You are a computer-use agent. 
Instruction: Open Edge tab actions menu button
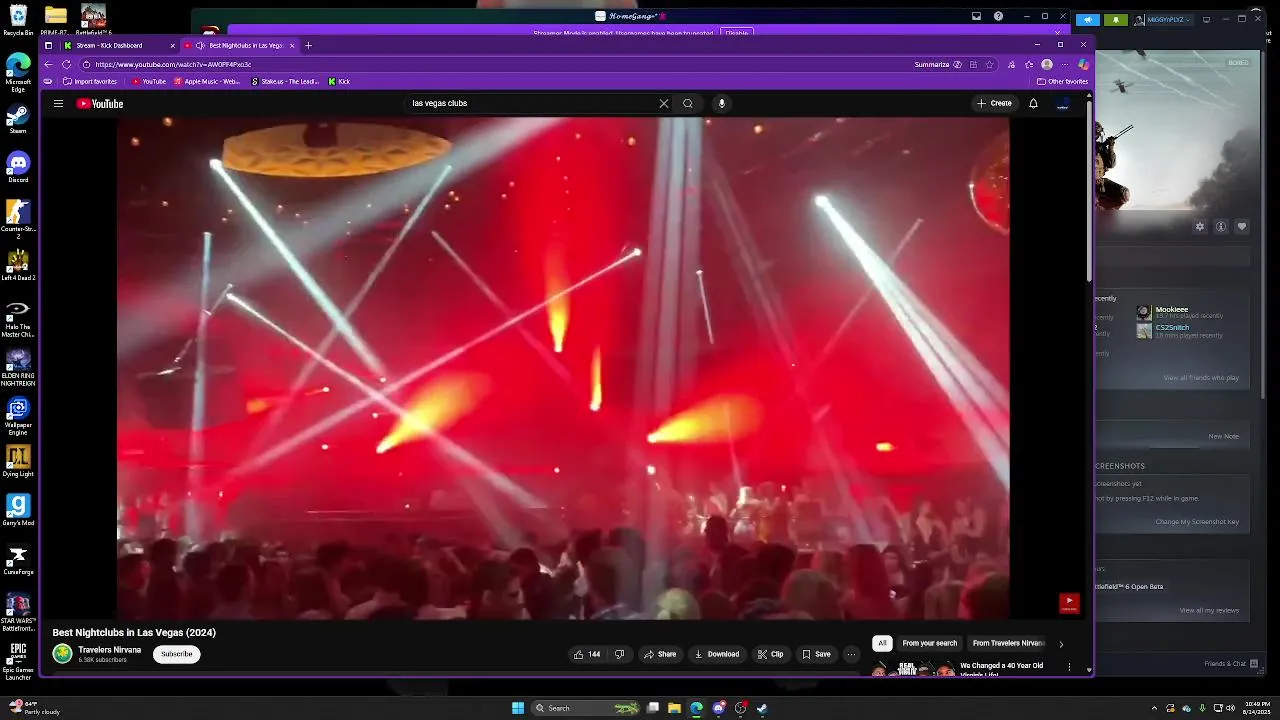48,45
